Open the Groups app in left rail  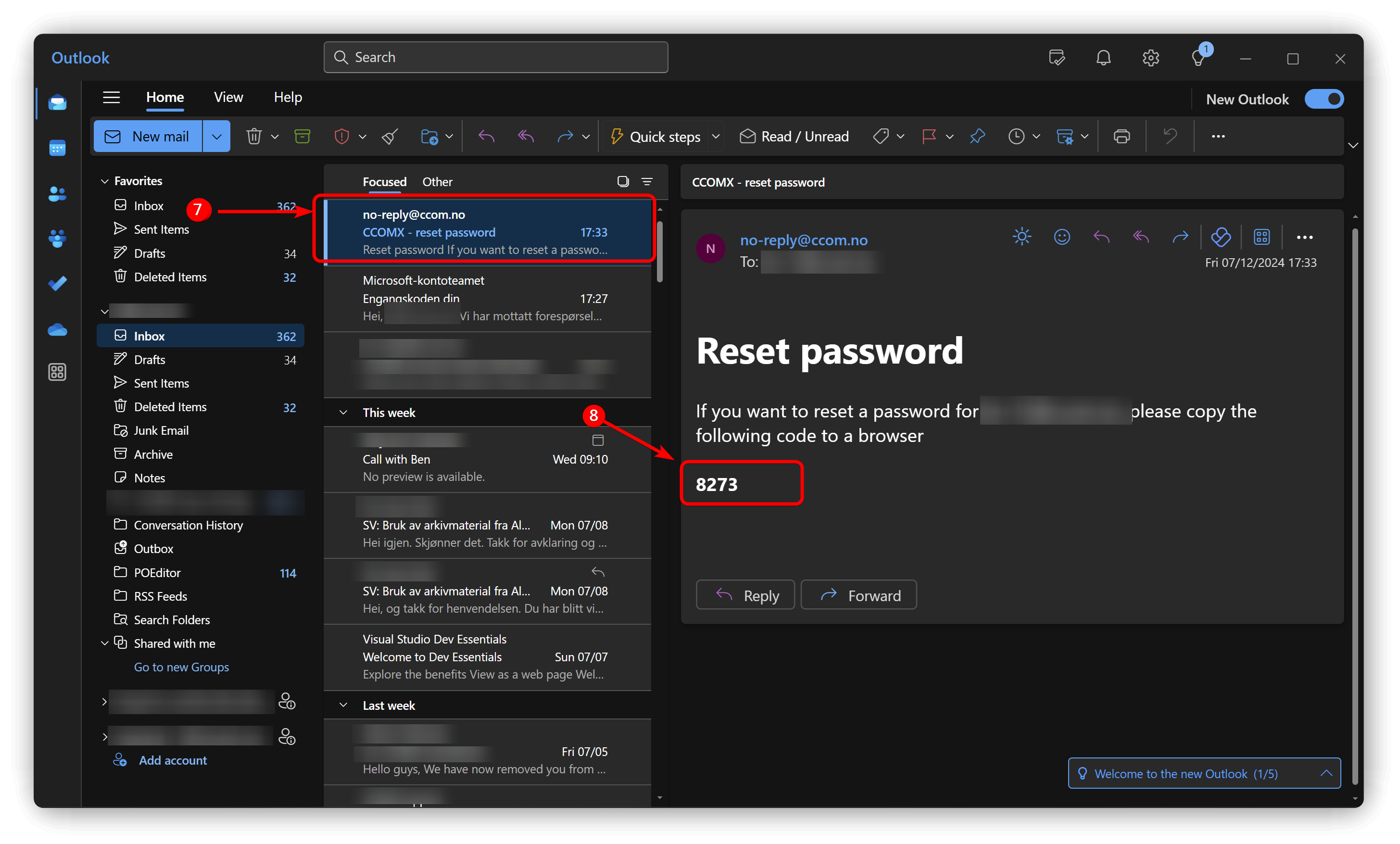coord(57,238)
